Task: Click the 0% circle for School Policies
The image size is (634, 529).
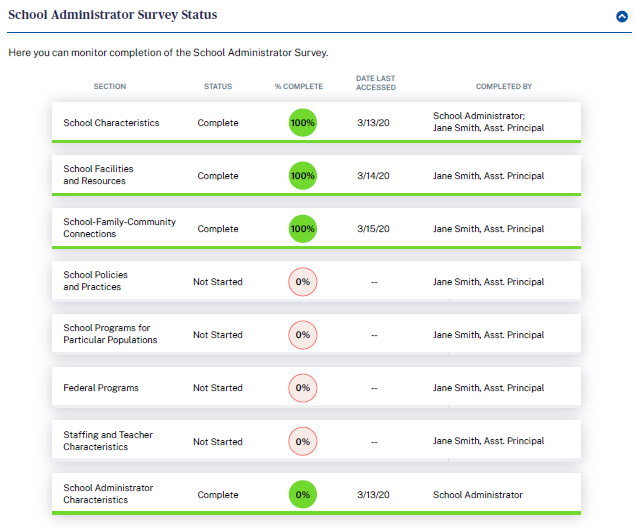Action: pos(302,282)
